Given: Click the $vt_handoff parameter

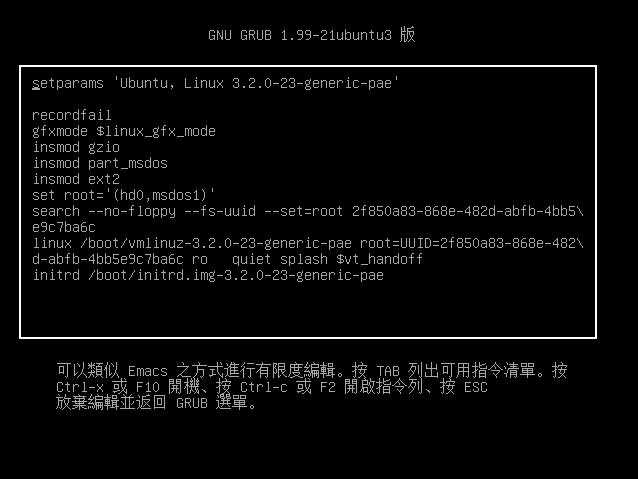Looking at the screenshot, I should coord(380,259).
